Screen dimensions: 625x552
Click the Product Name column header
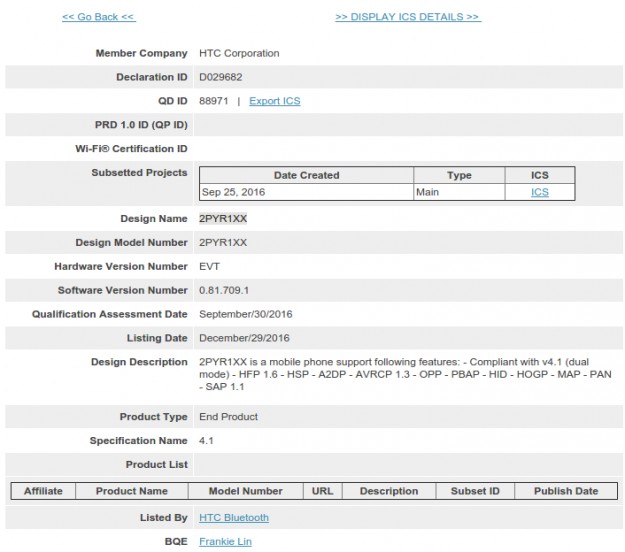[x=131, y=491]
